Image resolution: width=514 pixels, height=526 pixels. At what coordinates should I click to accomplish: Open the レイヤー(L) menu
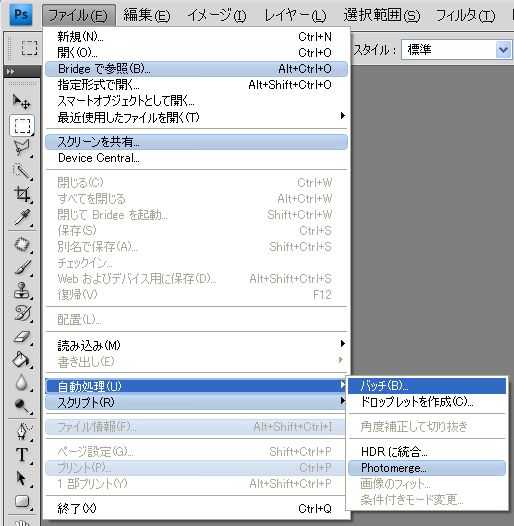coord(295,15)
